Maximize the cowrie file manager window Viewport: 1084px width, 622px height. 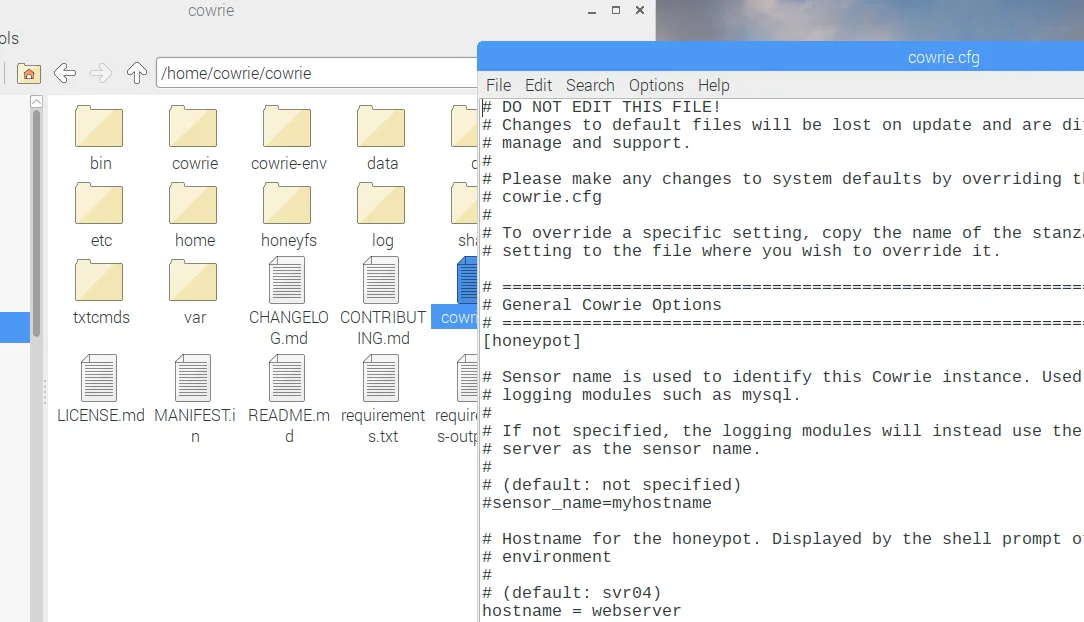point(616,10)
